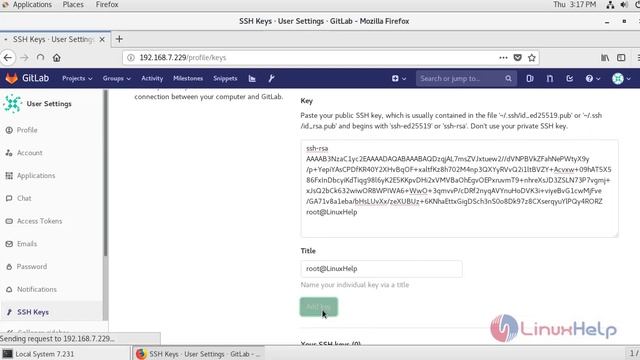Open the Projects dropdown menu
The height and width of the screenshot is (360, 640).
click(77, 78)
